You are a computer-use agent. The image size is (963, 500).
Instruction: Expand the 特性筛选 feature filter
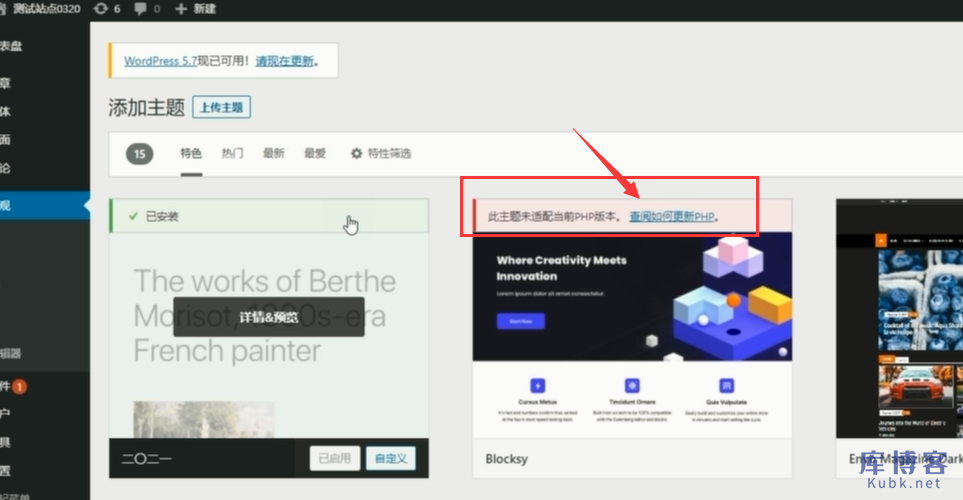click(388, 154)
